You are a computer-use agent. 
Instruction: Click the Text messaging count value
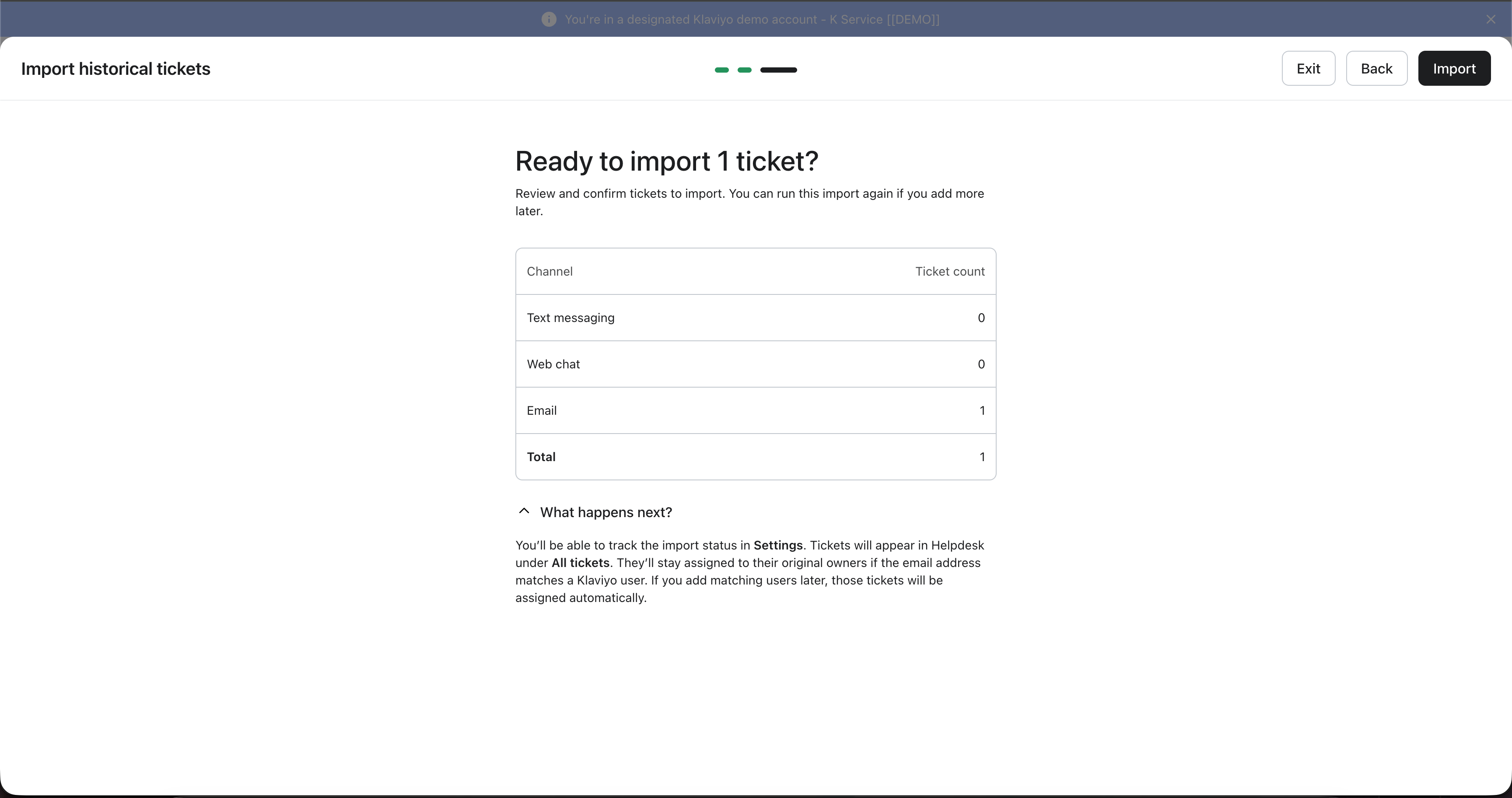click(981, 318)
